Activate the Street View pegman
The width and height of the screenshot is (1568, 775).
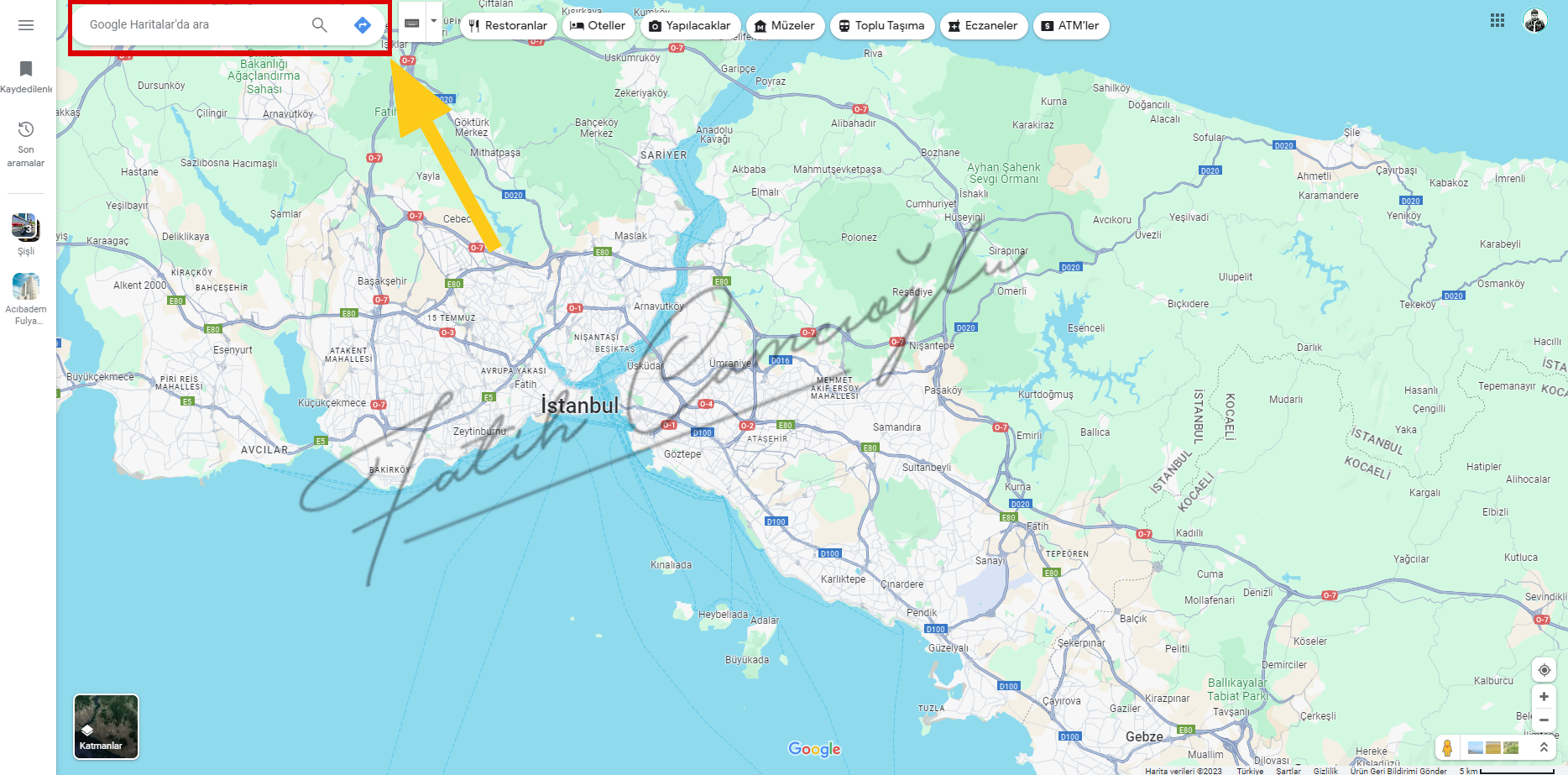1447,747
